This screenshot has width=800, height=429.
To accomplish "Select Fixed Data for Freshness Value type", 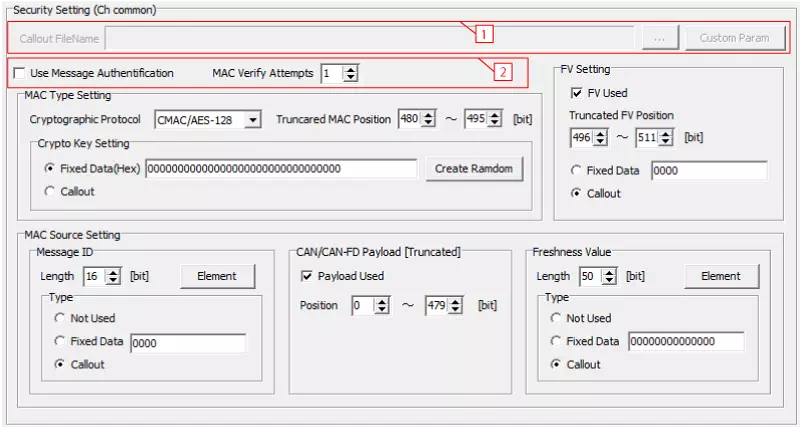I will coord(556,341).
